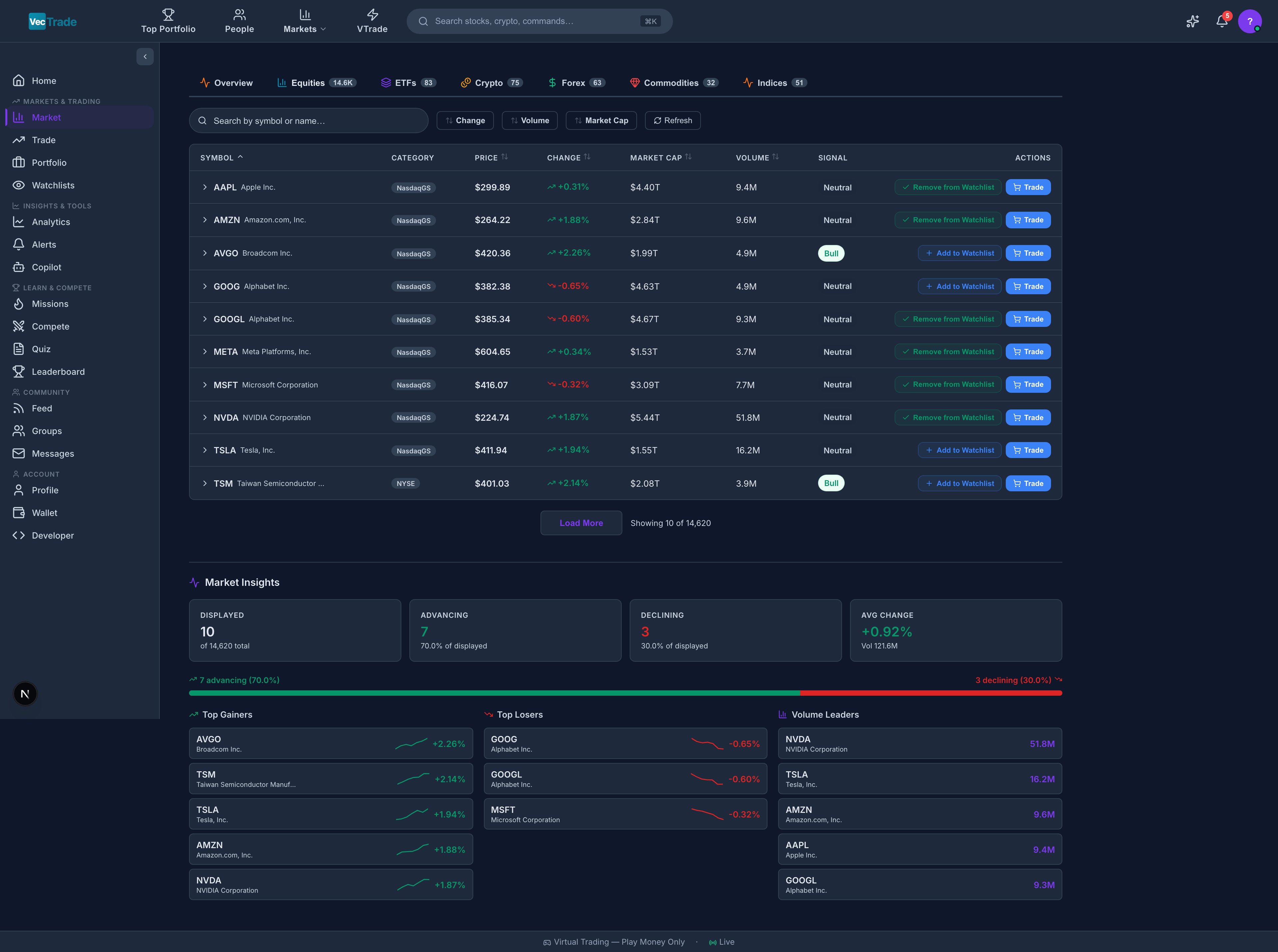Open Missions in the sidebar
The image size is (1278, 952).
click(x=80, y=304)
